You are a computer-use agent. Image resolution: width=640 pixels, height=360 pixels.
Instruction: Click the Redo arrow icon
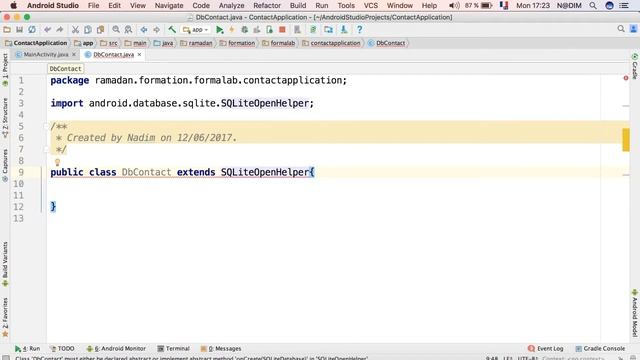[x=60, y=30]
